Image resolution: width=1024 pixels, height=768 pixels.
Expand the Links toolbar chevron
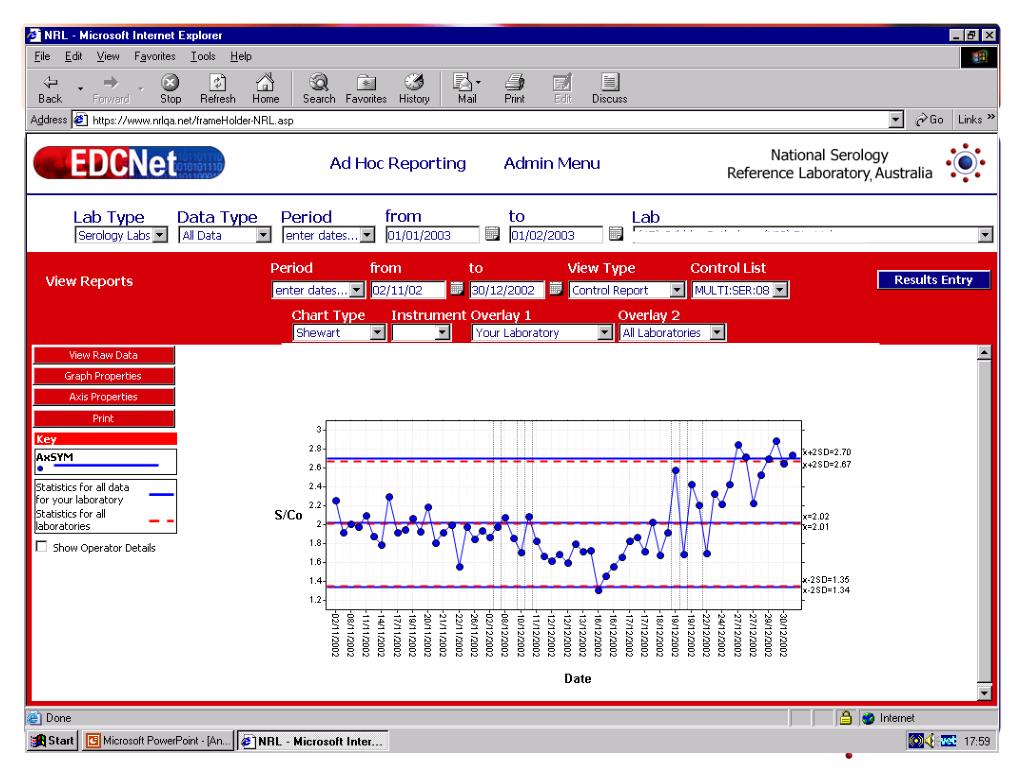pos(991,118)
